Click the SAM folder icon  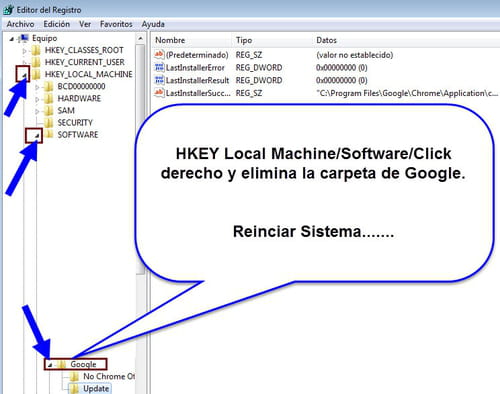(49, 110)
